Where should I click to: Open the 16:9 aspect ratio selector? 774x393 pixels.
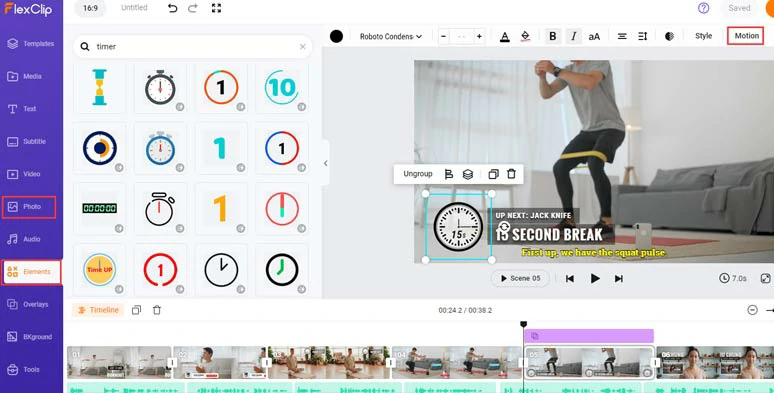click(90, 8)
